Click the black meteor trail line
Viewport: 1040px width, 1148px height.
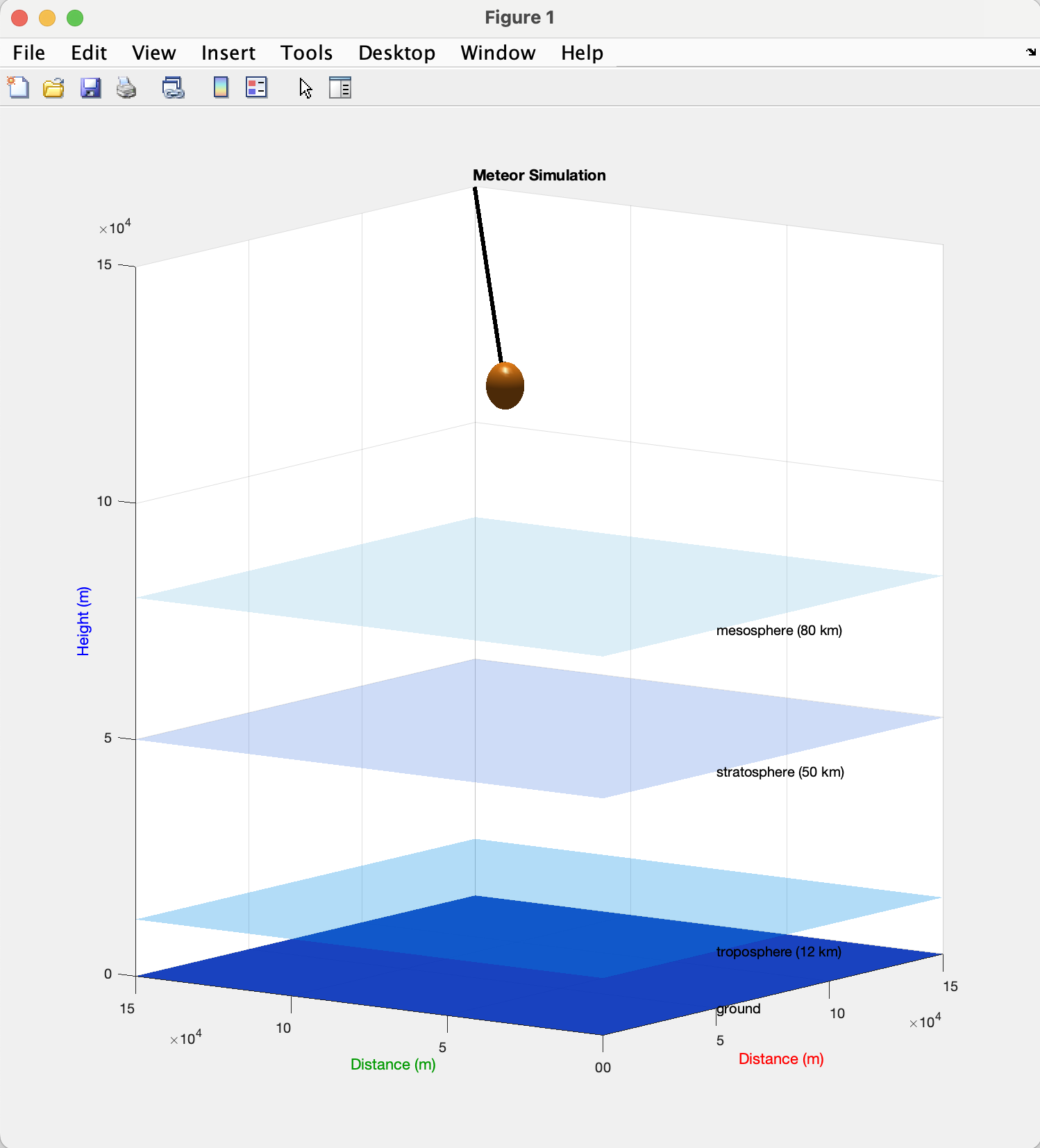point(488,275)
